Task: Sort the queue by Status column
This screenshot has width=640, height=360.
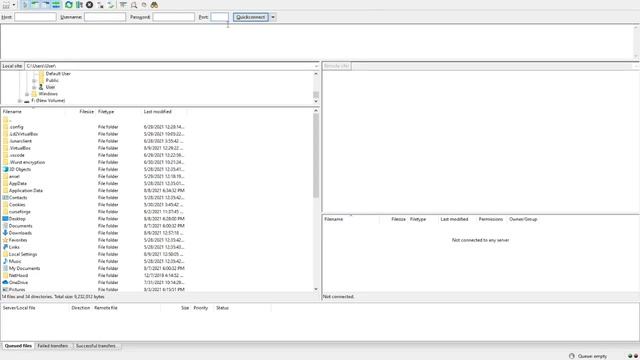Action: point(222,308)
